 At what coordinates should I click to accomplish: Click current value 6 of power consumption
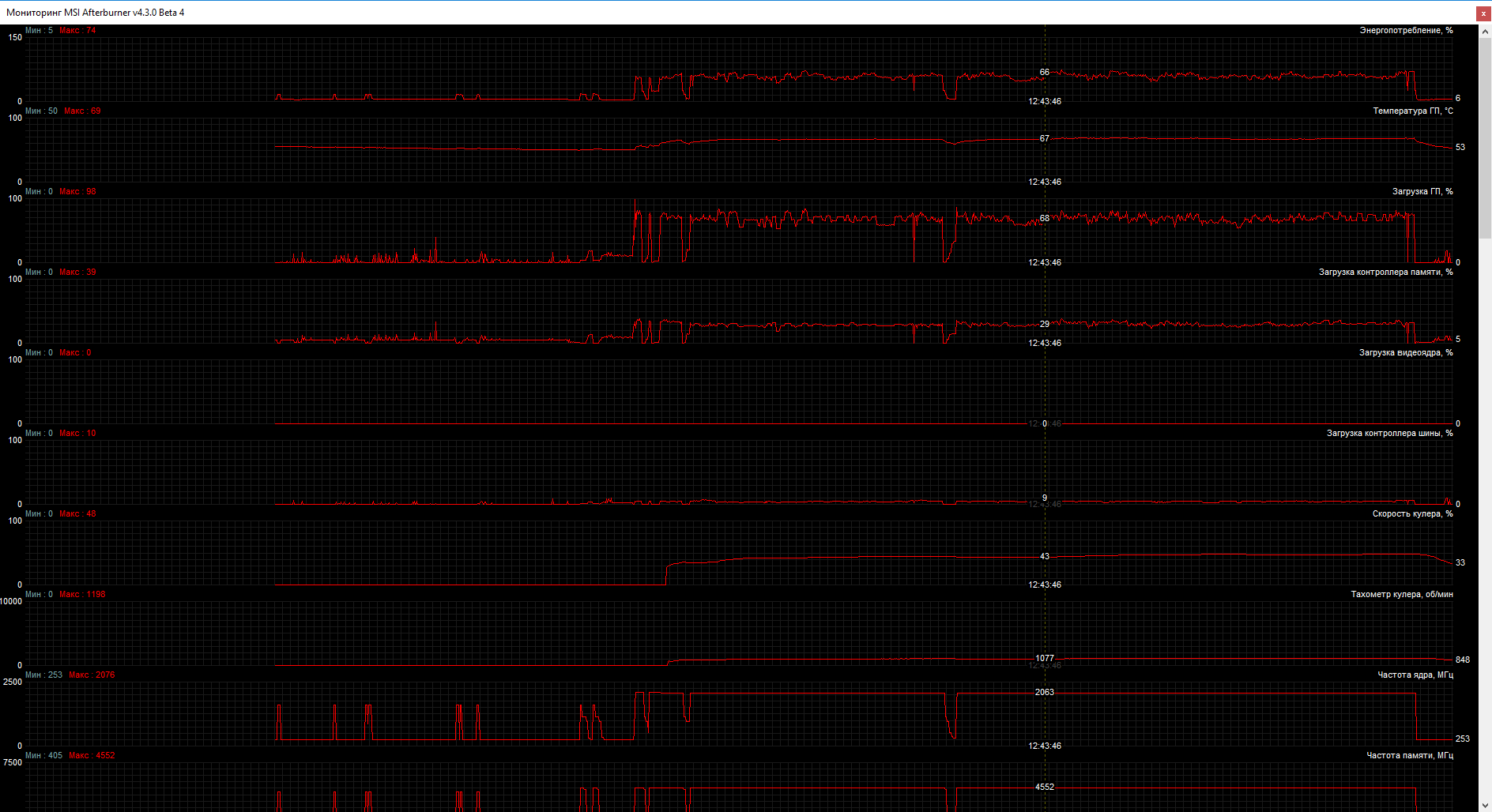[1458, 98]
